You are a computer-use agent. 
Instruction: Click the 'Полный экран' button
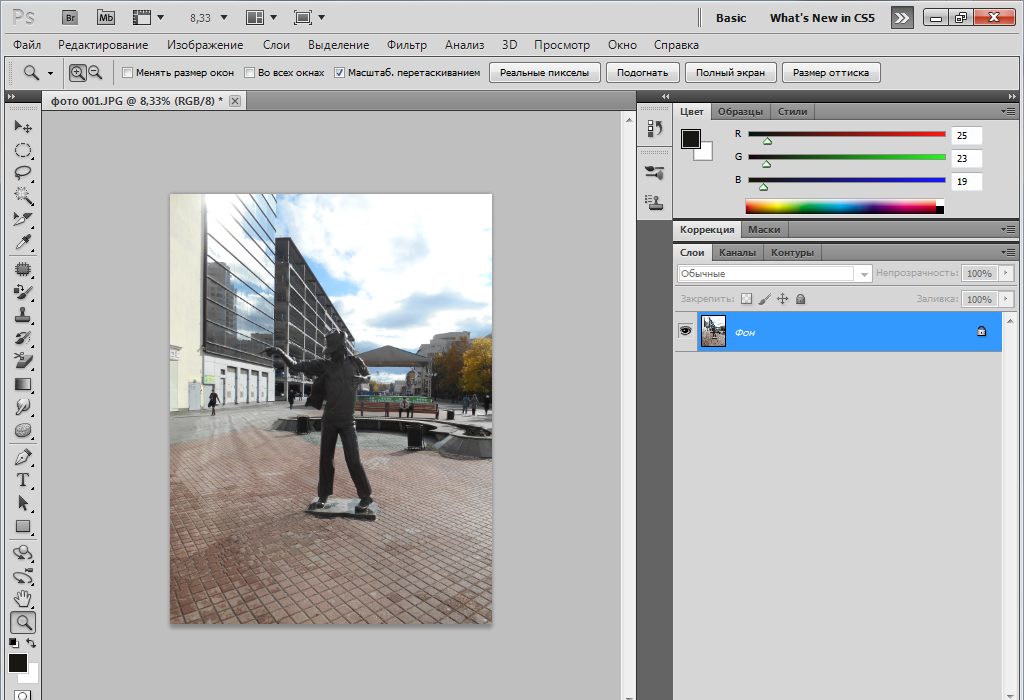click(731, 72)
